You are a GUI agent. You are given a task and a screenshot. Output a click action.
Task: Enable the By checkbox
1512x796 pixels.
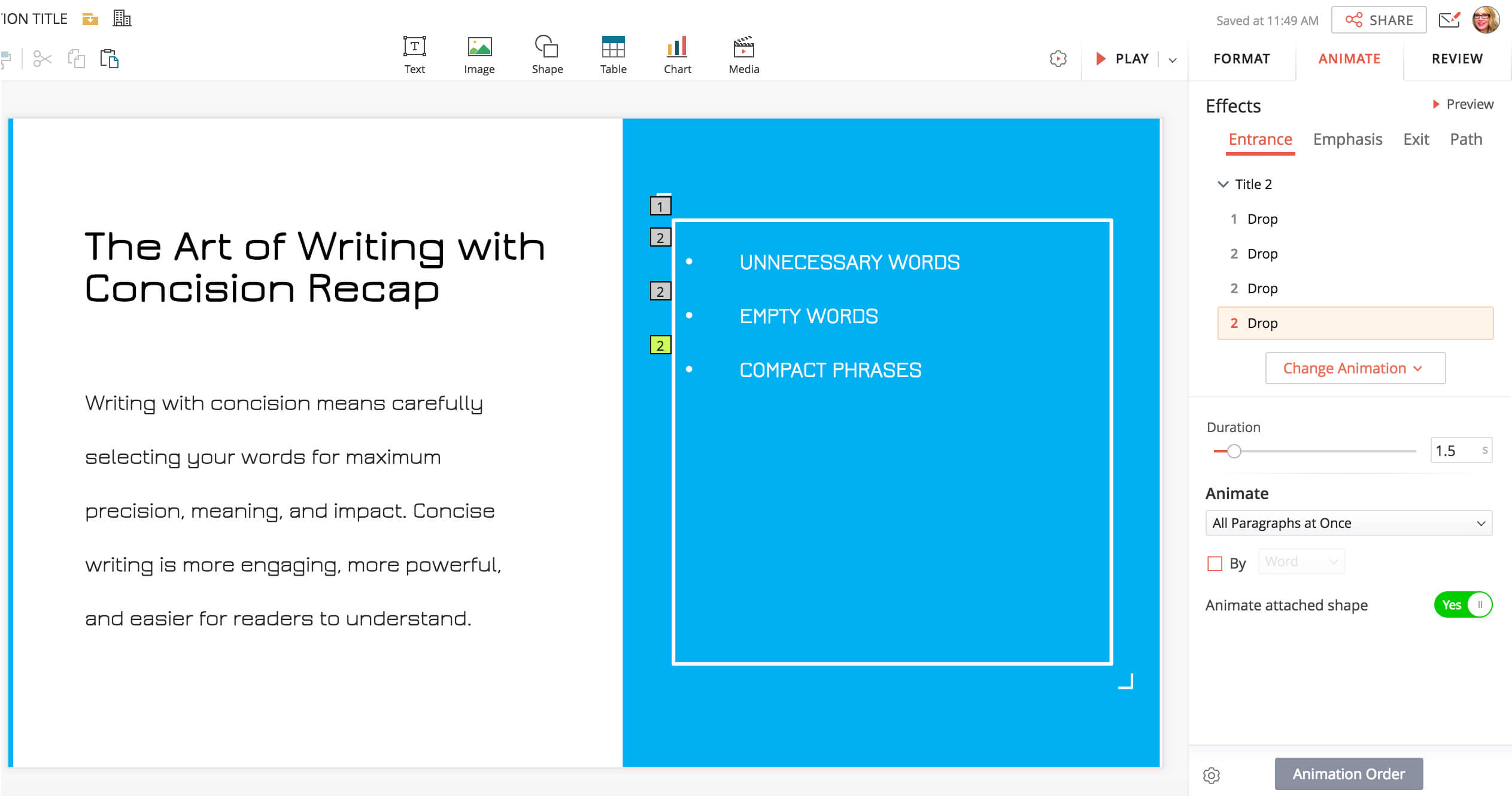(x=1215, y=563)
